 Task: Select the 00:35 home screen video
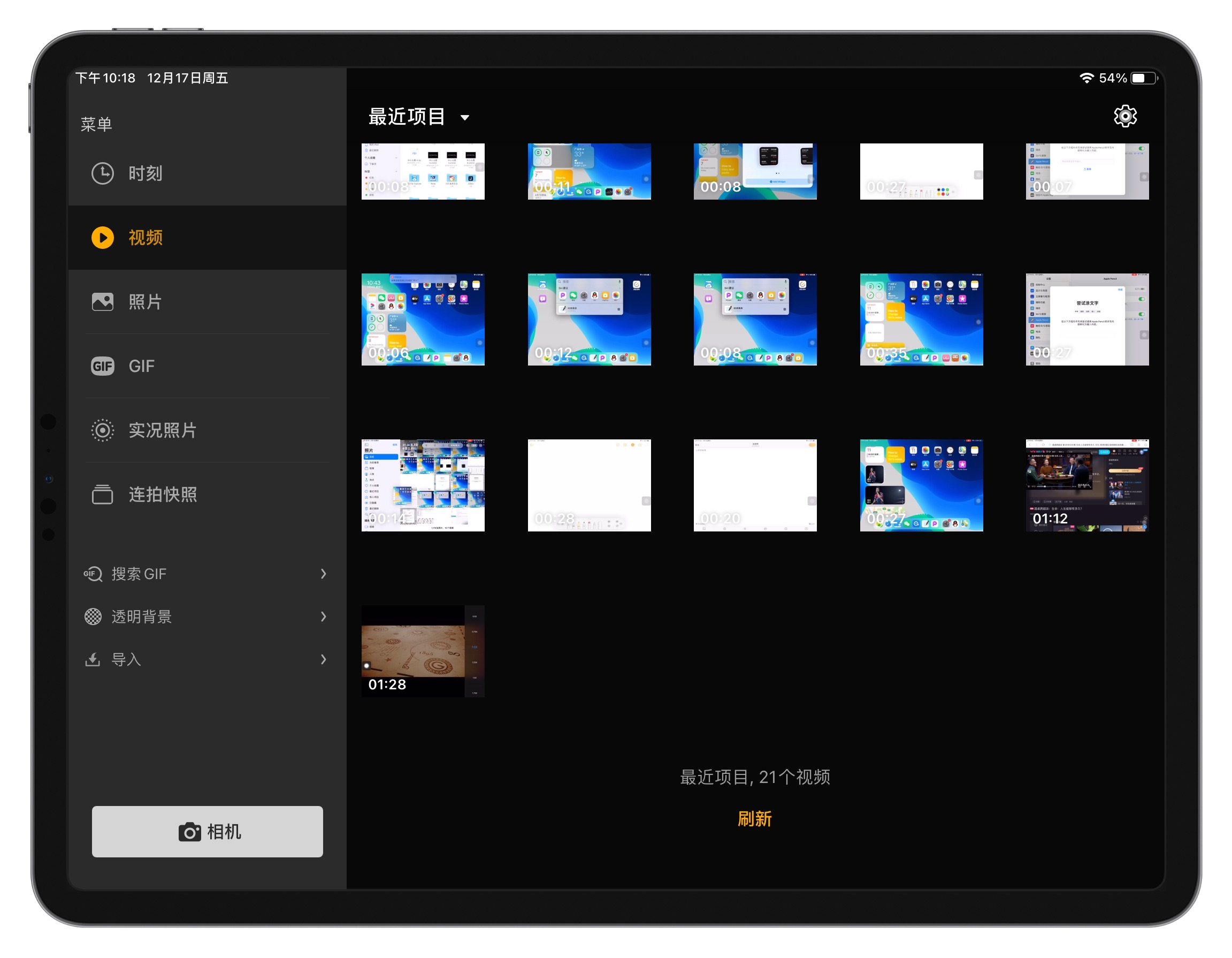(x=921, y=320)
